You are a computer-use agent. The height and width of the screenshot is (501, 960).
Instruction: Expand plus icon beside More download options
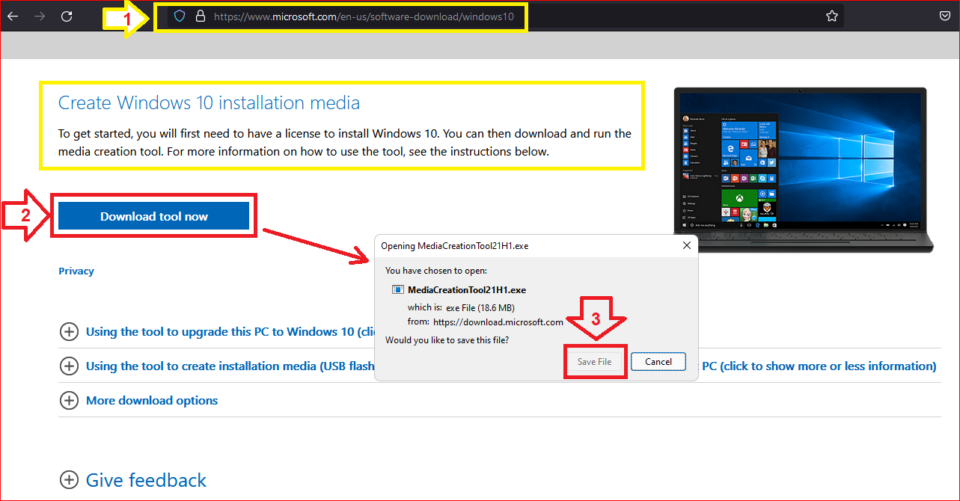tap(69, 400)
